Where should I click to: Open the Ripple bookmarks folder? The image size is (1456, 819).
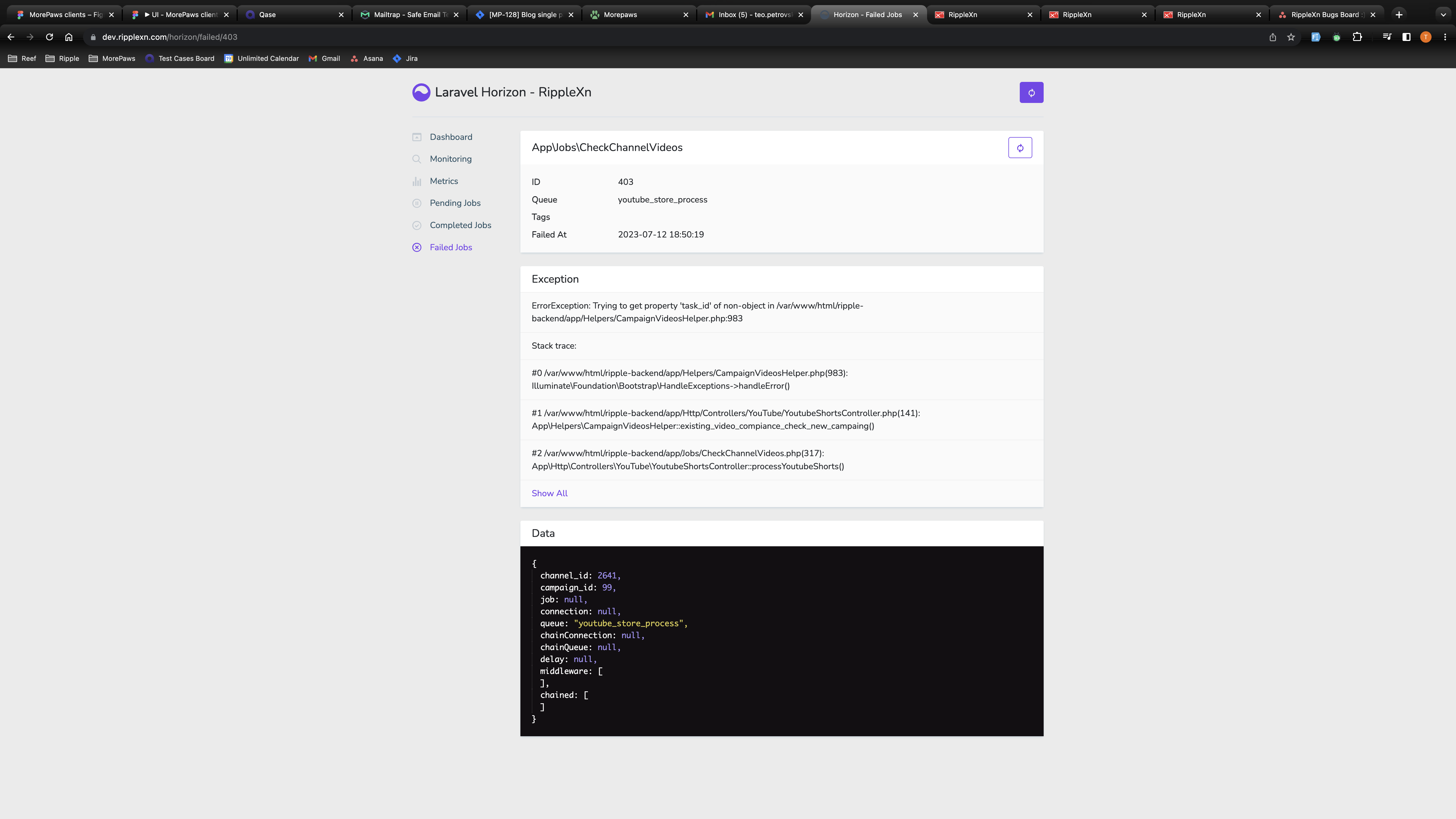(x=63, y=58)
